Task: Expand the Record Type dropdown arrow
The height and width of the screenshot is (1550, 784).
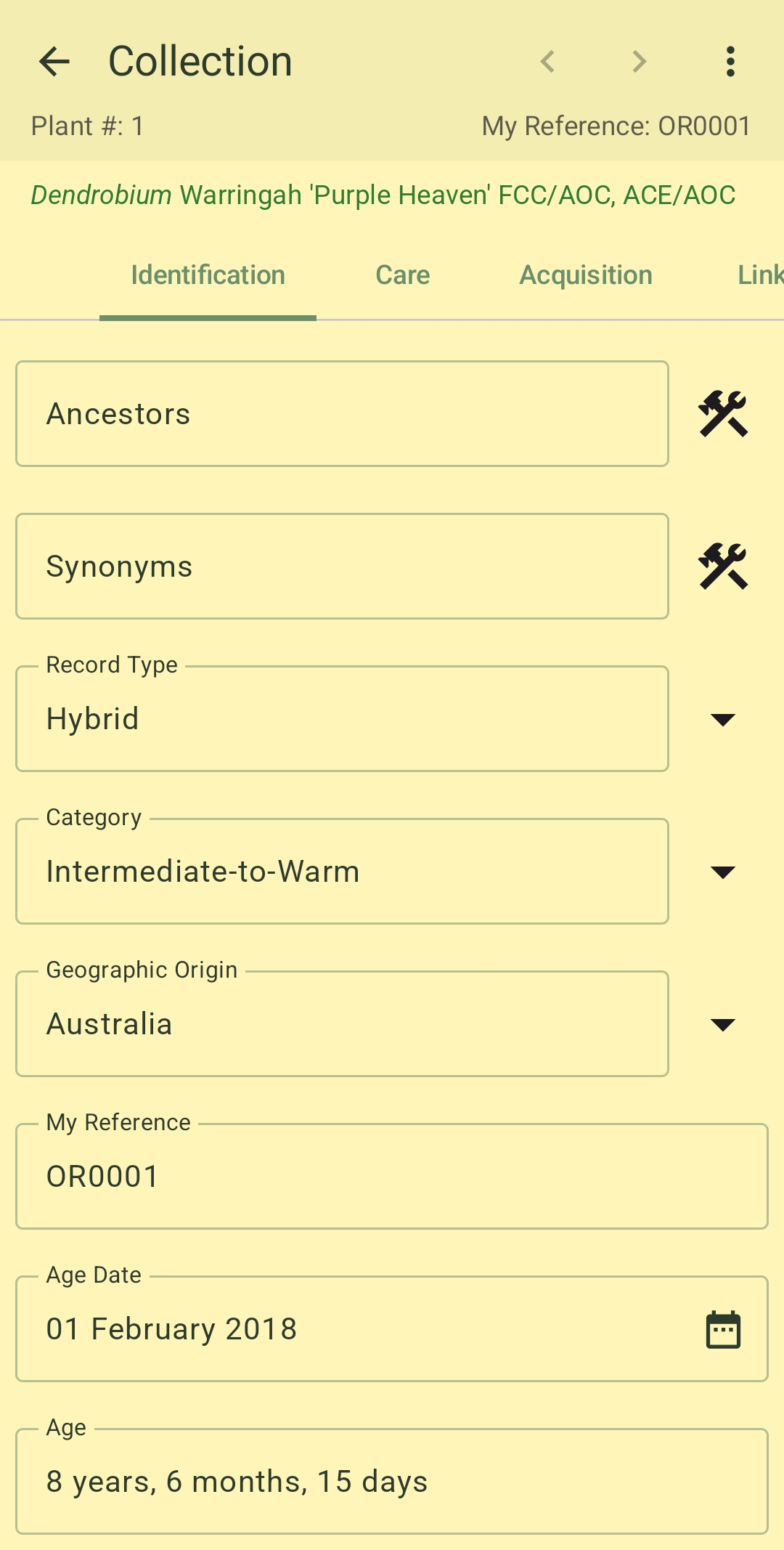Action: (723, 719)
